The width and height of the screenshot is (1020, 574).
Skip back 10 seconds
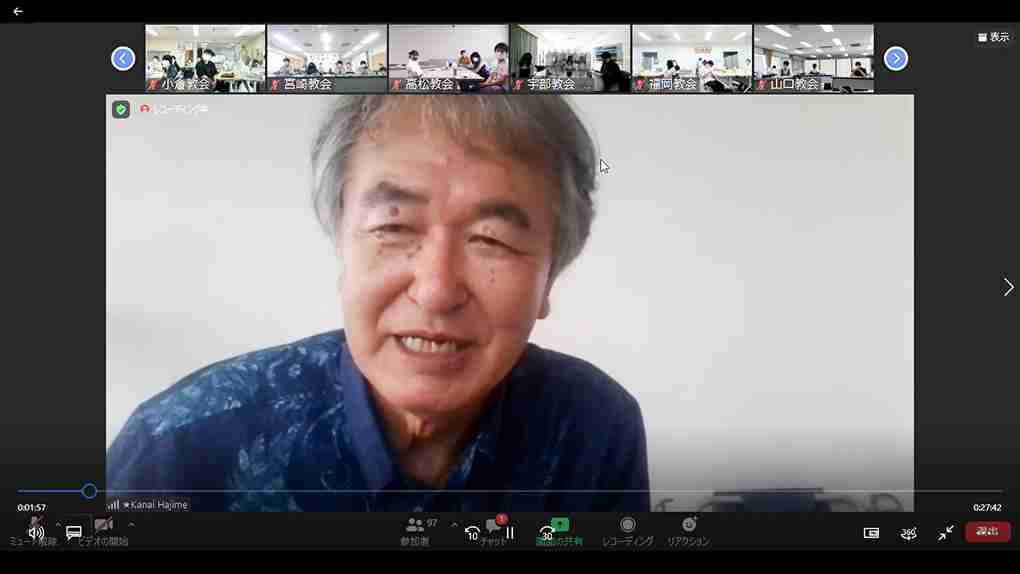tap(472, 534)
